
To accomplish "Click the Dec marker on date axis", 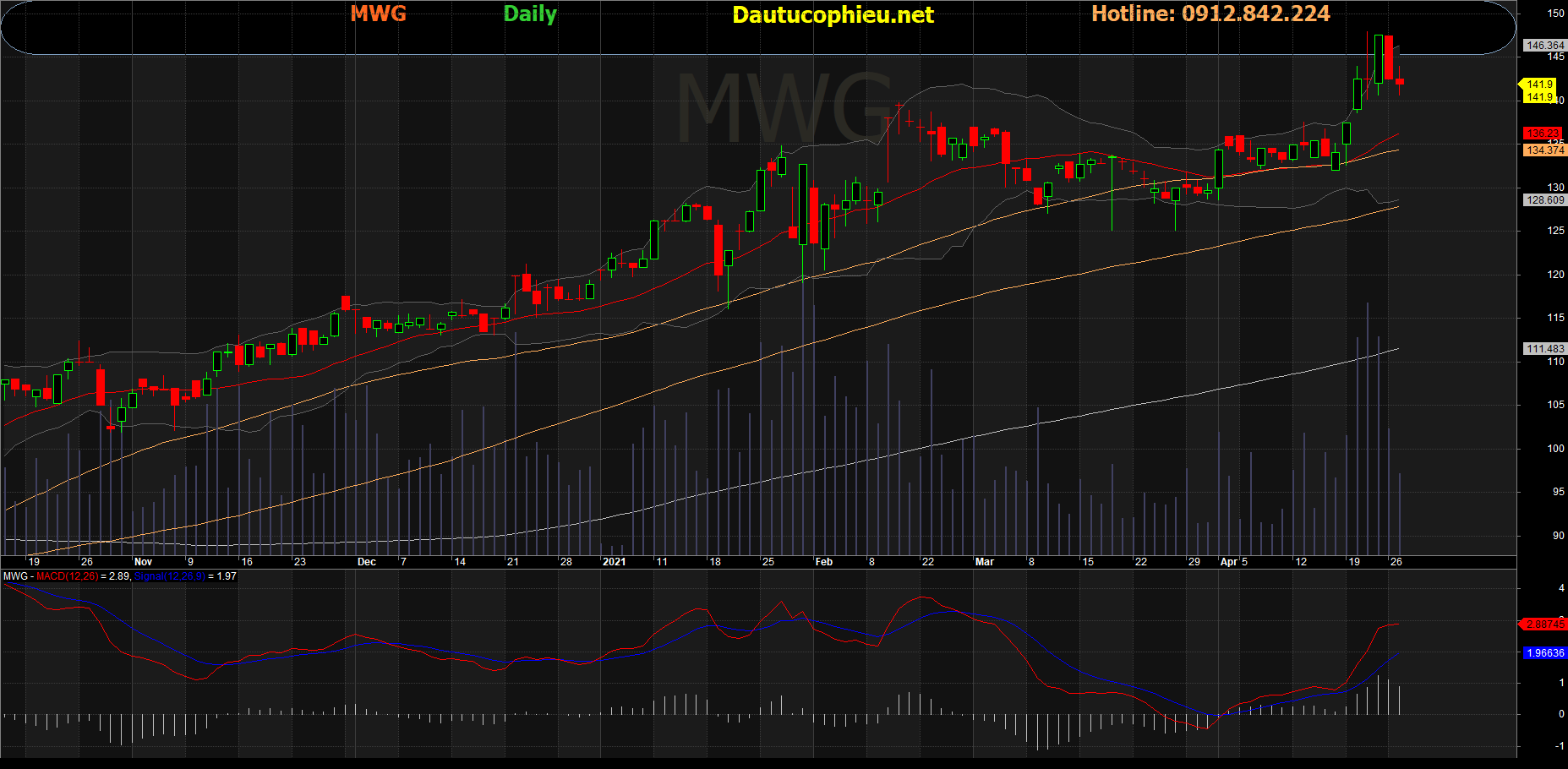I will [366, 562].
